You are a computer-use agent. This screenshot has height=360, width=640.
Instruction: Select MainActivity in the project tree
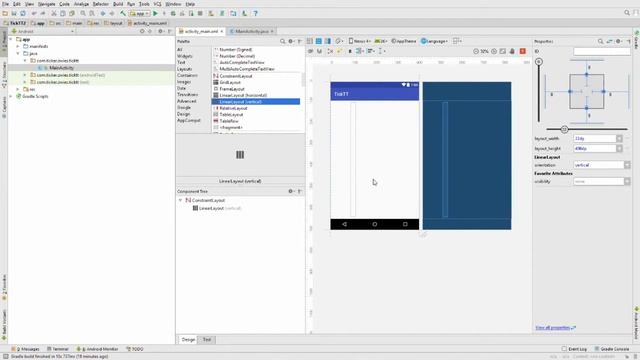coord(61,68)
